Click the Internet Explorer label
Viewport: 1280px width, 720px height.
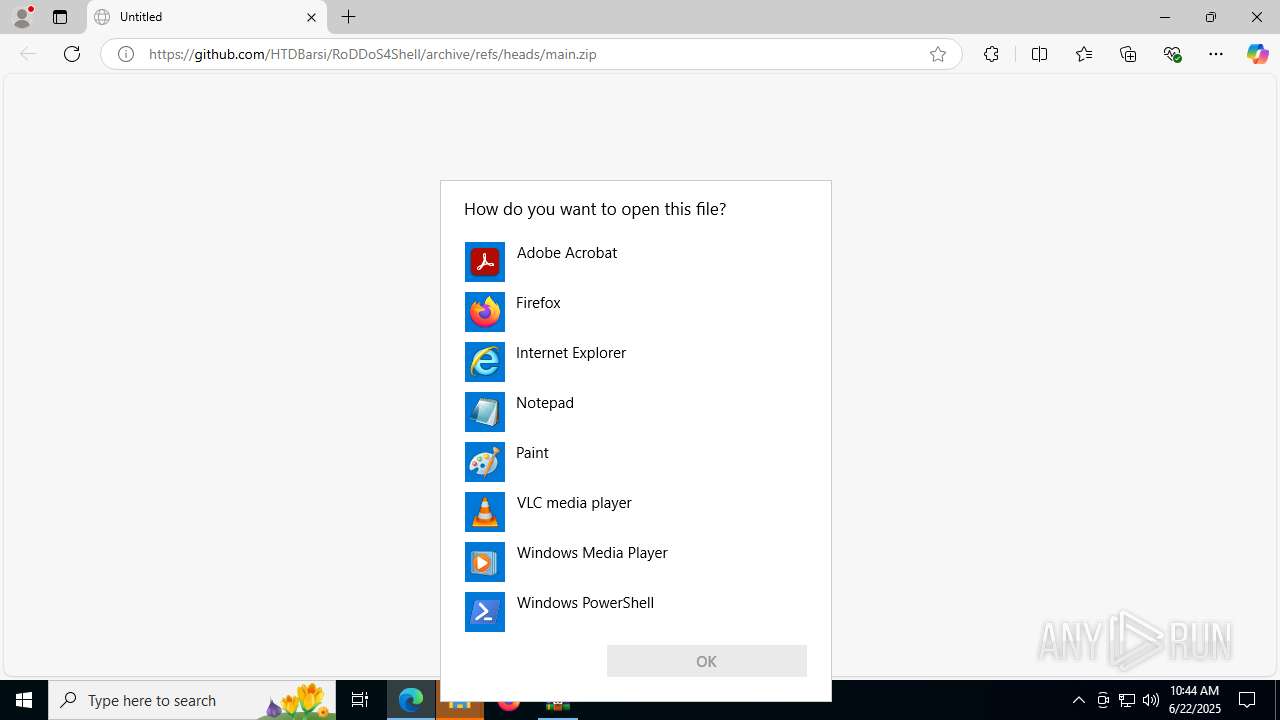pyautogui.click(x=571, y=353)
